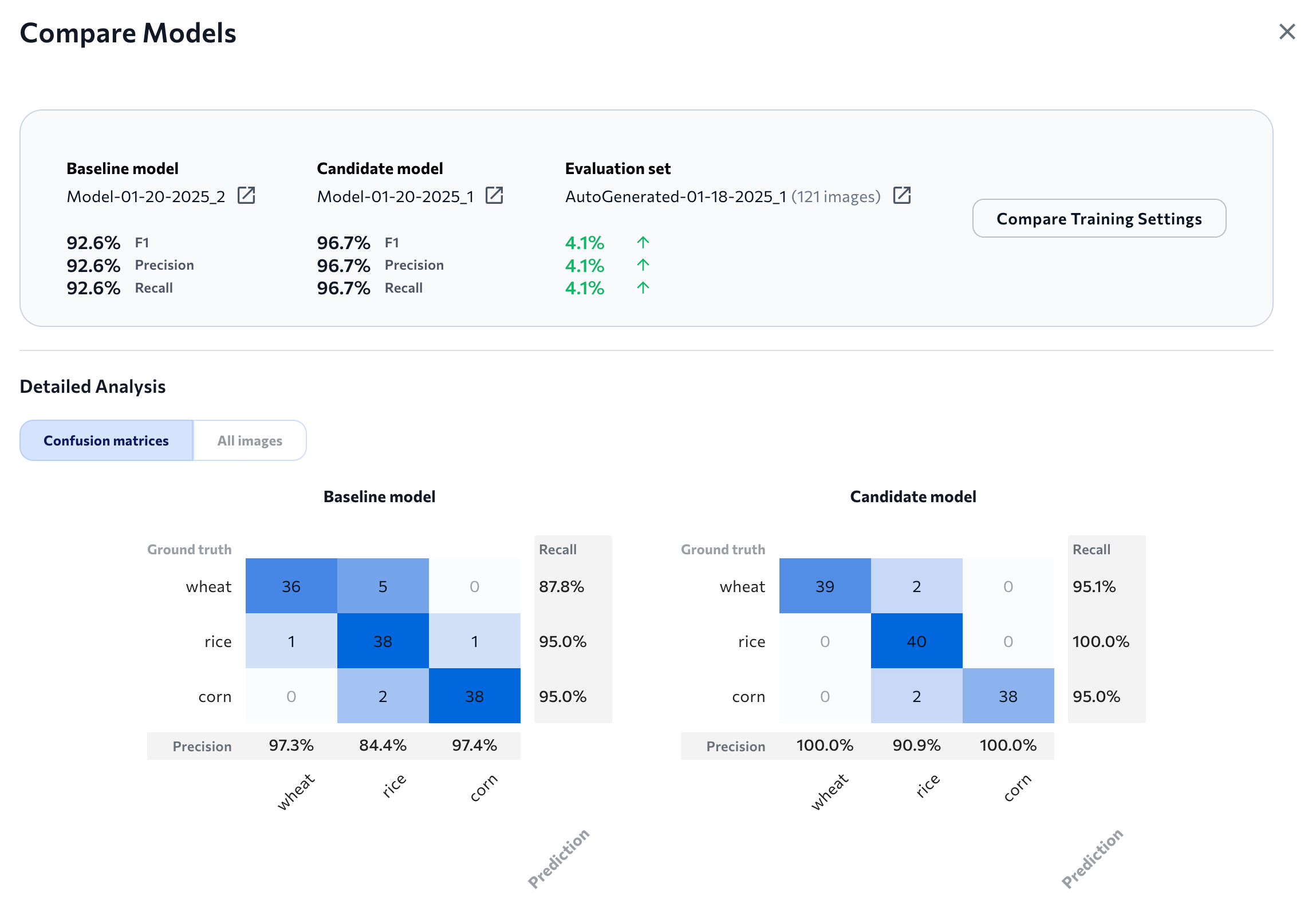1316x915 pixels.
Task: Click candidate corn-corn cell showing 38
Action: click(x=1008, y=696)
